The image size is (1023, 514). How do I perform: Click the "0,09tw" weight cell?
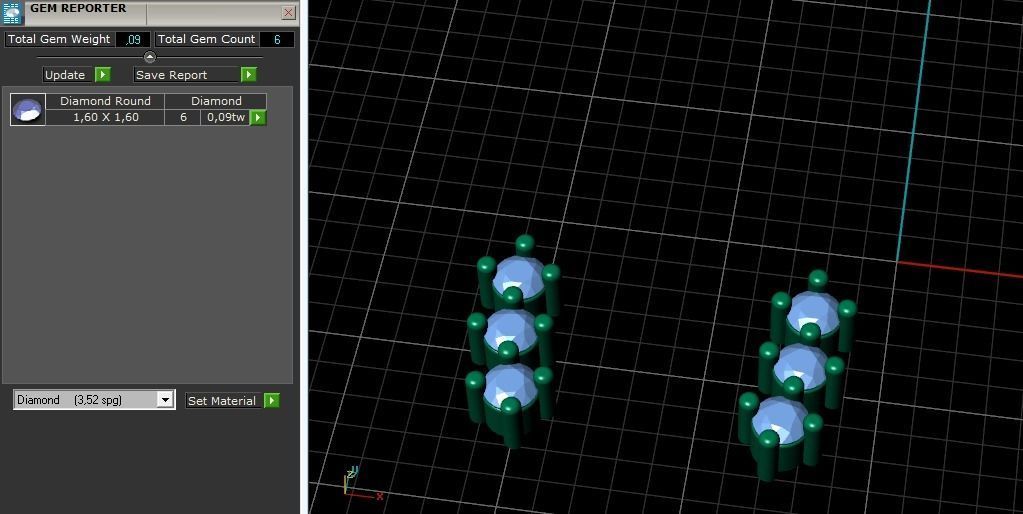pyautogui.click(x=226, y=117)
